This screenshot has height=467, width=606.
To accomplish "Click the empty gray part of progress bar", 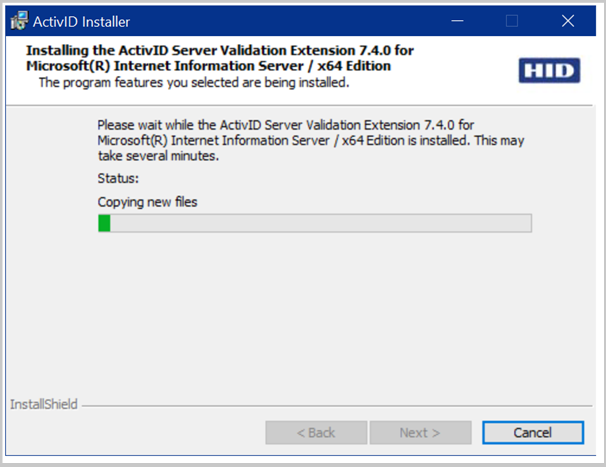I will point(321,223).
